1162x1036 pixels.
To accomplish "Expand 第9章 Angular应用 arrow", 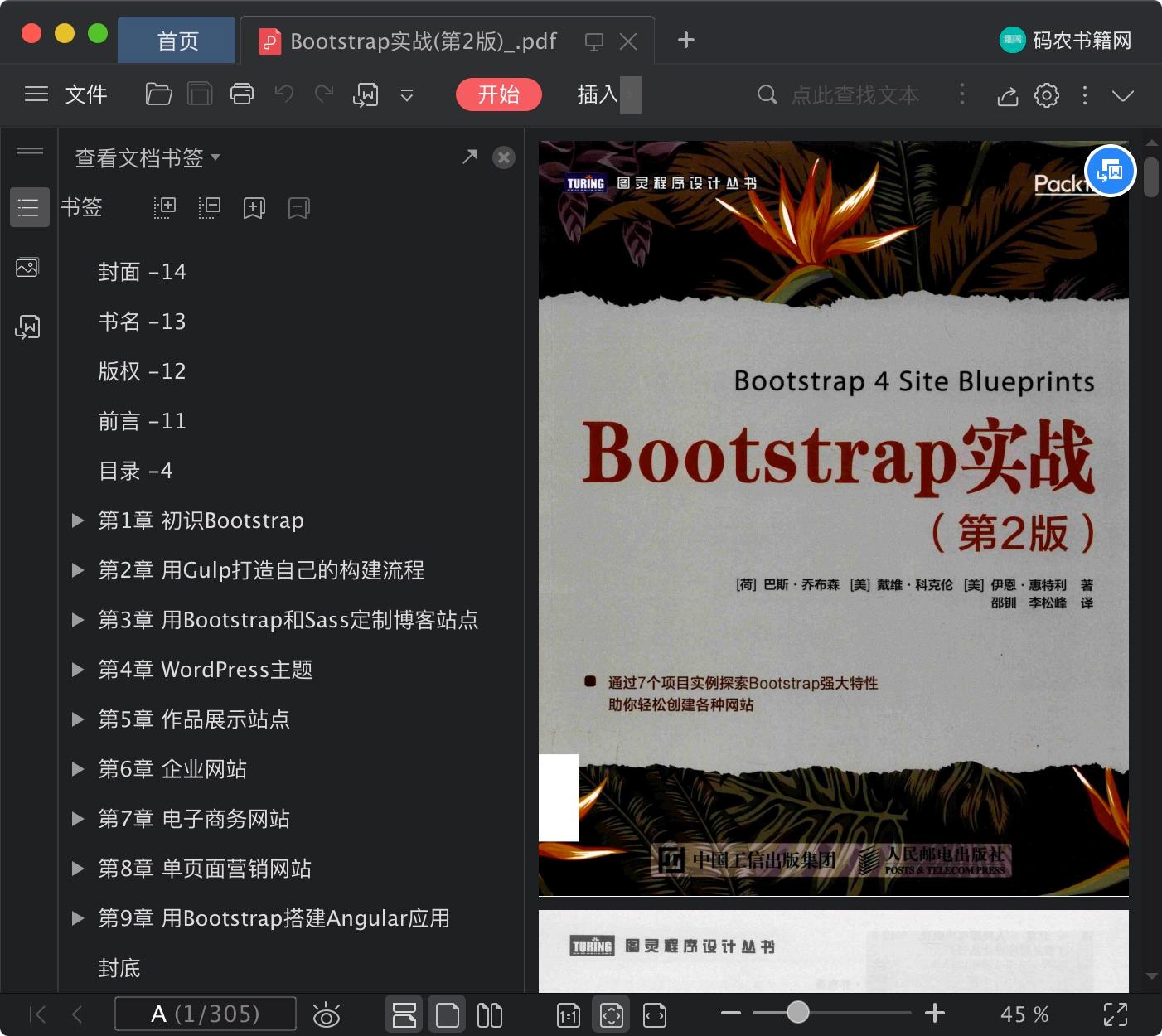I will pos(78,918).
